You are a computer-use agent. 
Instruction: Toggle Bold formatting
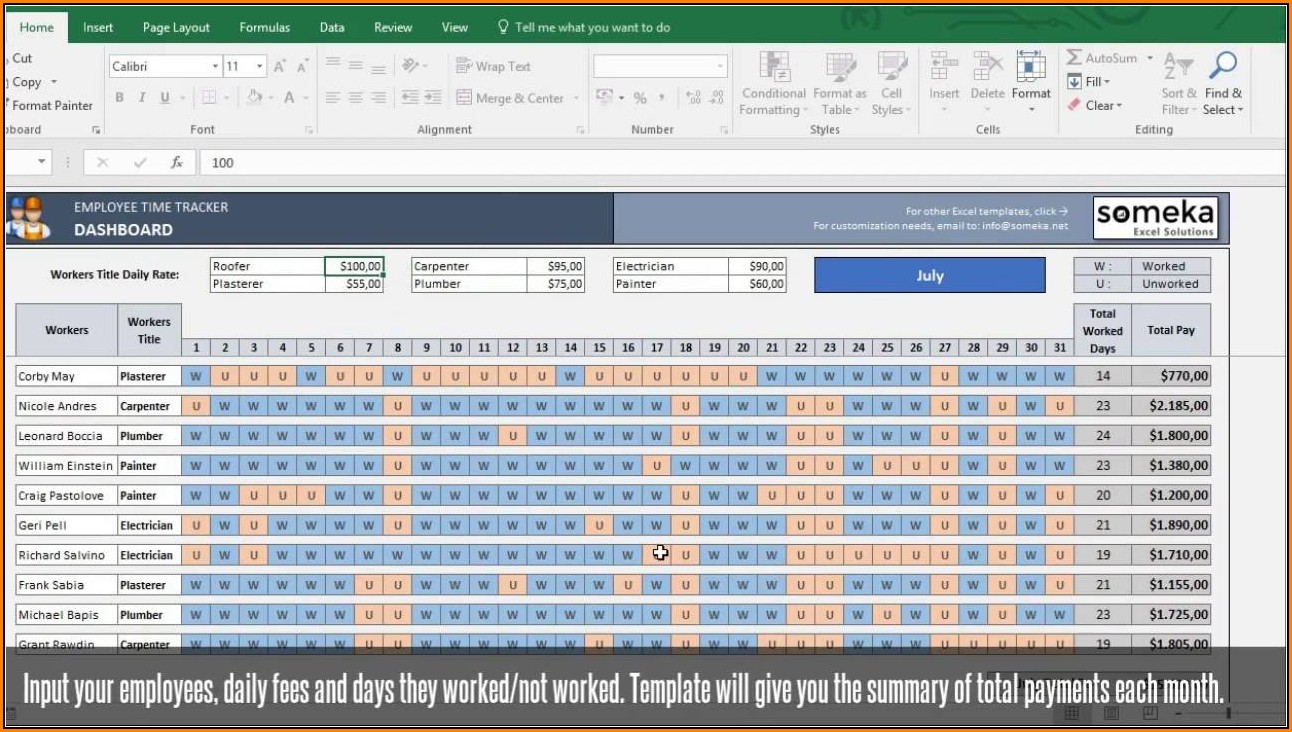(119, 98)
